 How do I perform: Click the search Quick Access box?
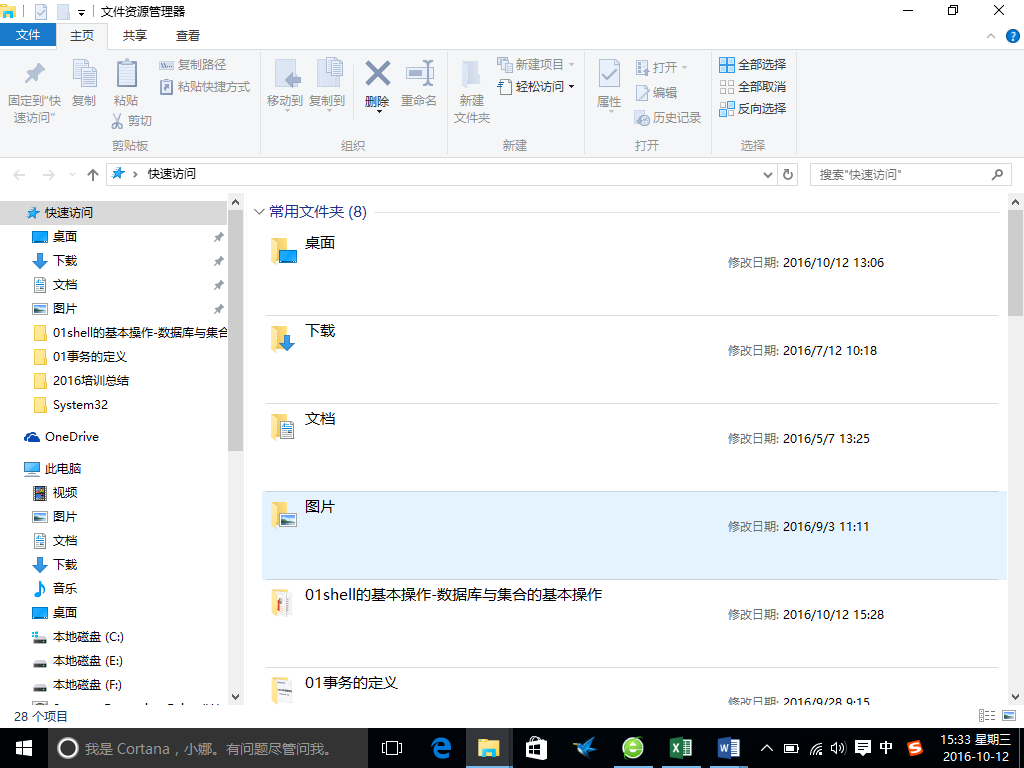[x=910, y=174]
